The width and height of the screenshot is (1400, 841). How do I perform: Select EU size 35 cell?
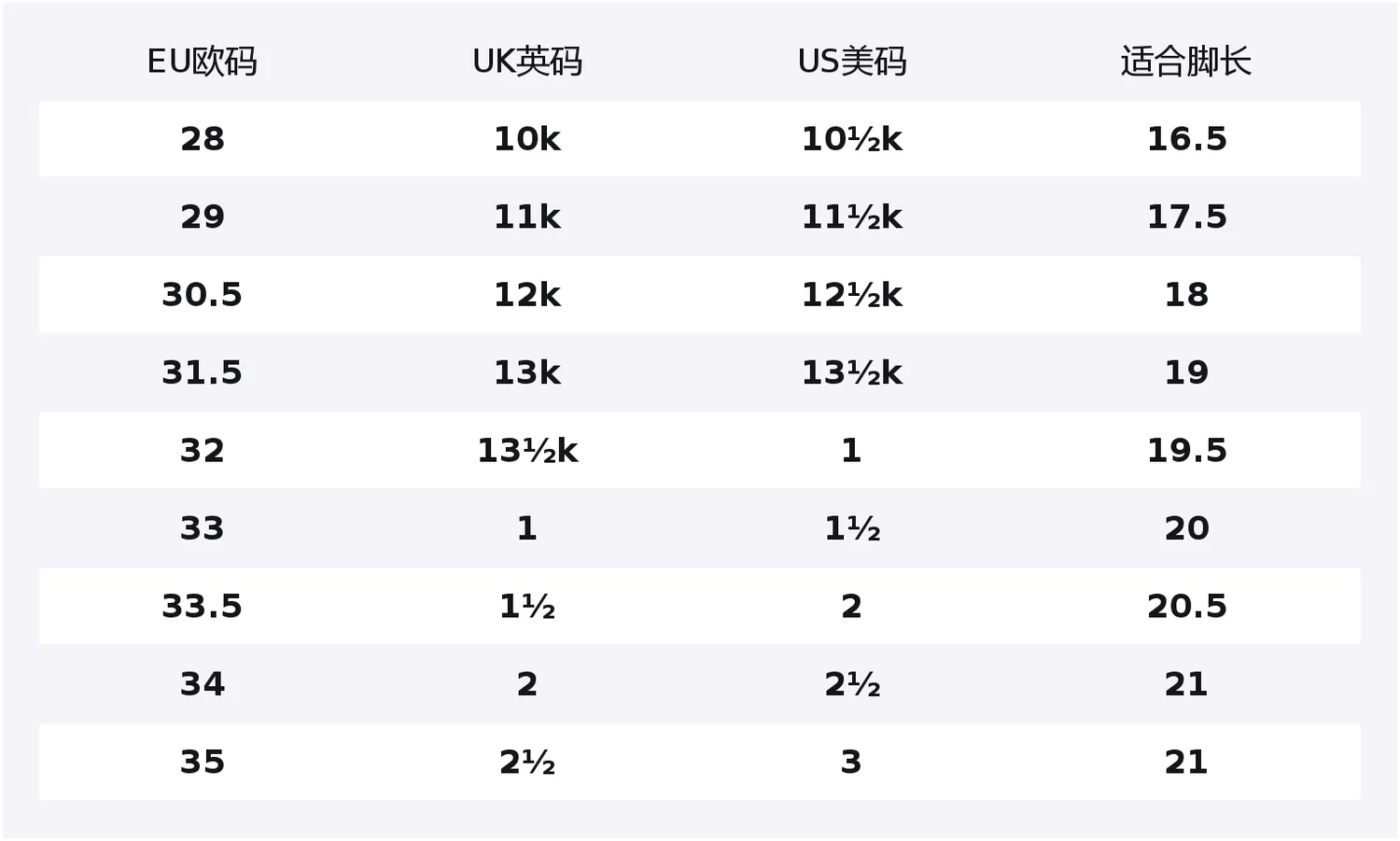[203, 763]
